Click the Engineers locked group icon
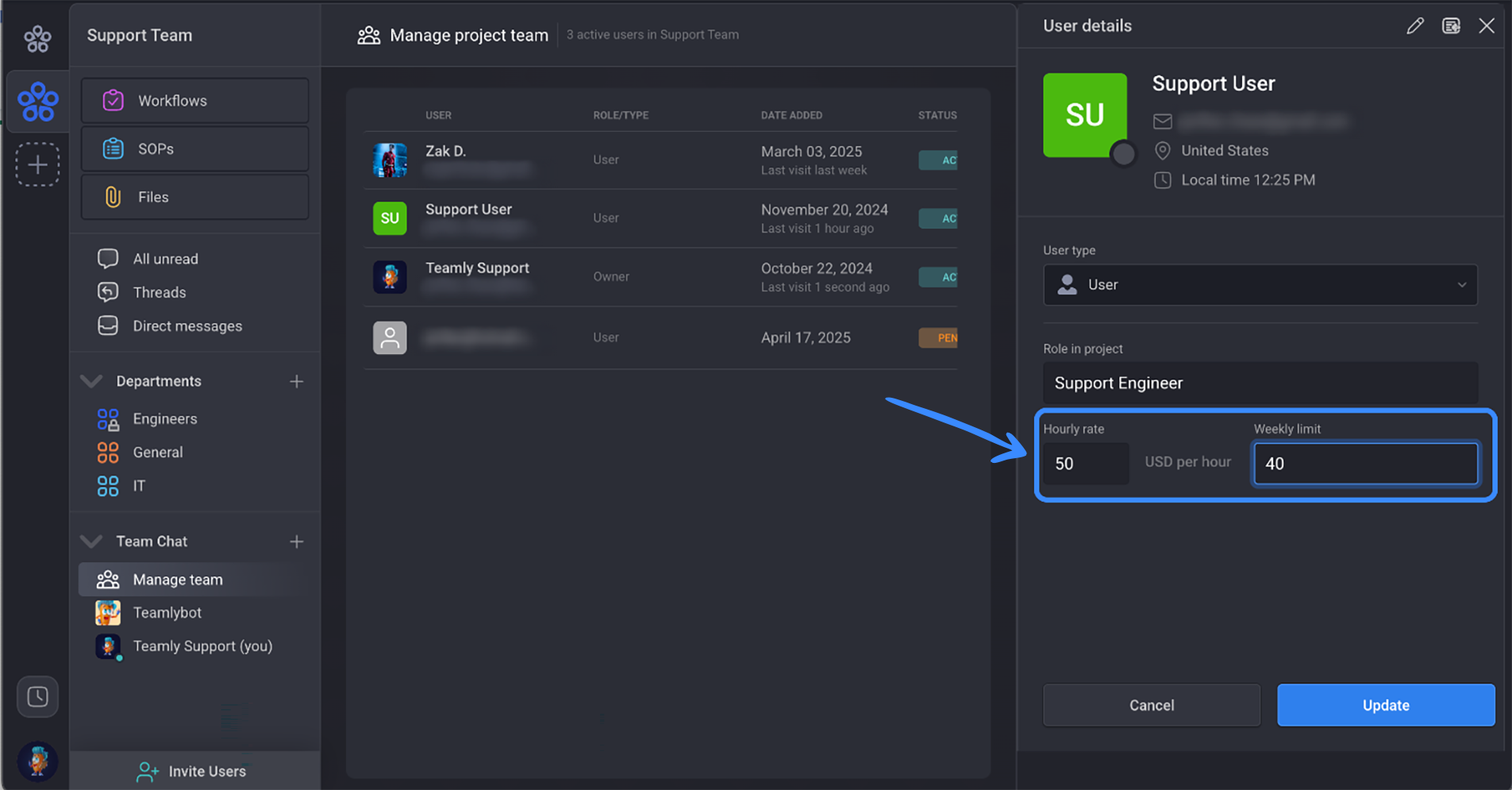 point(108,418)
